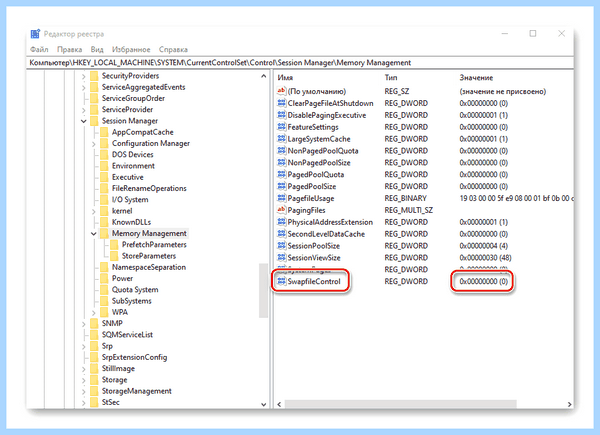Click the FeatureSettings DWORD value icon

[x=281, y=127]
